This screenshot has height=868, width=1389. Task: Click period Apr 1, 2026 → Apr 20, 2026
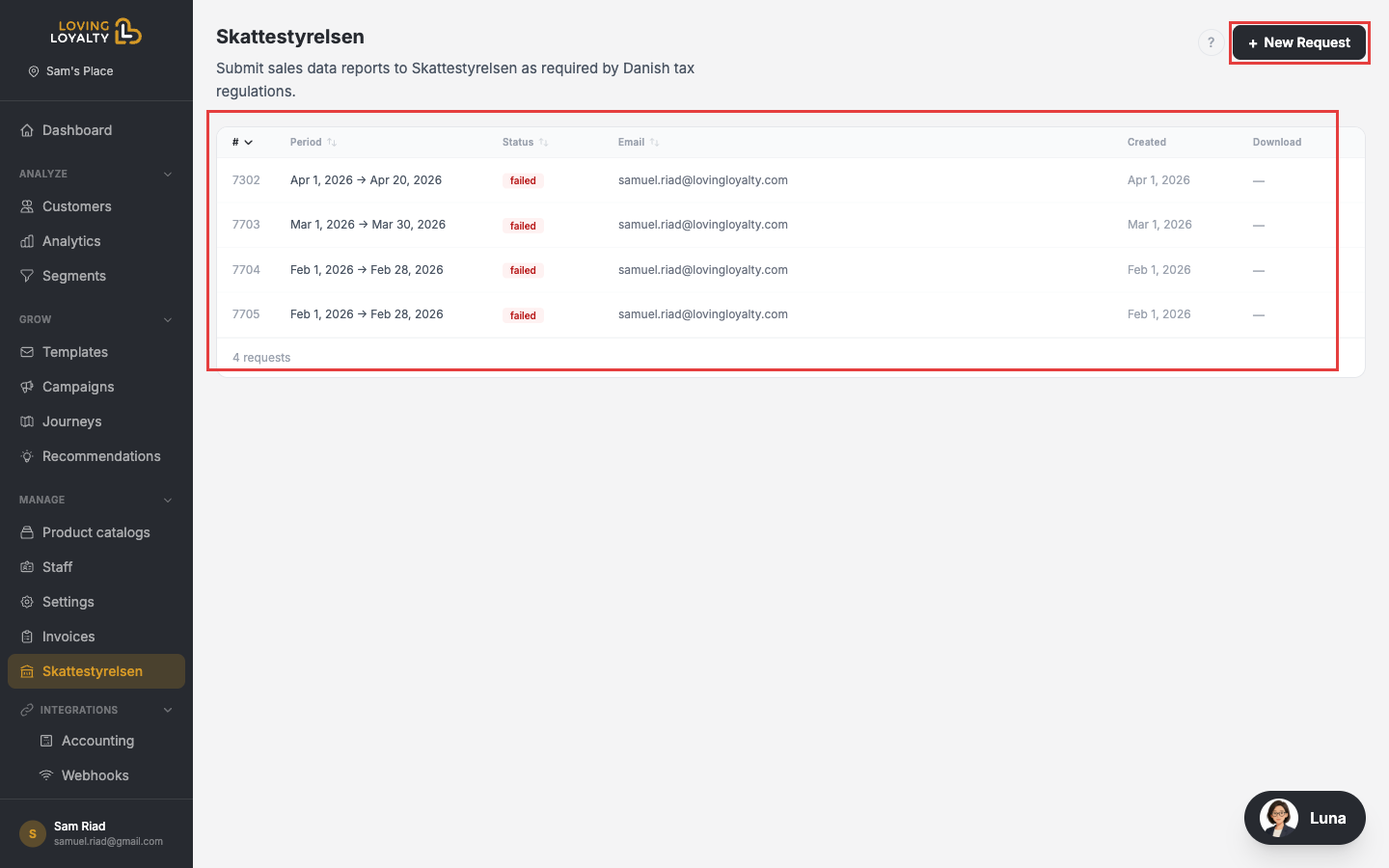point(366,180)
